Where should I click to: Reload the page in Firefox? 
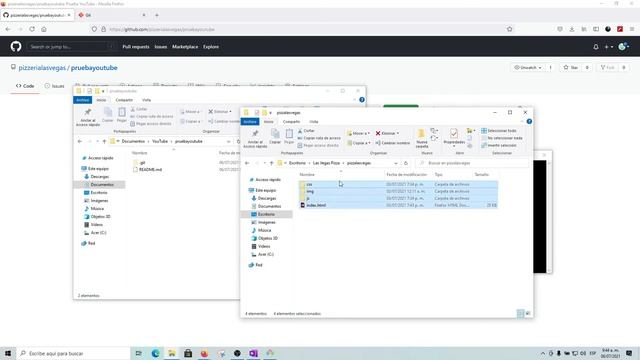click(x=32, y=29)
